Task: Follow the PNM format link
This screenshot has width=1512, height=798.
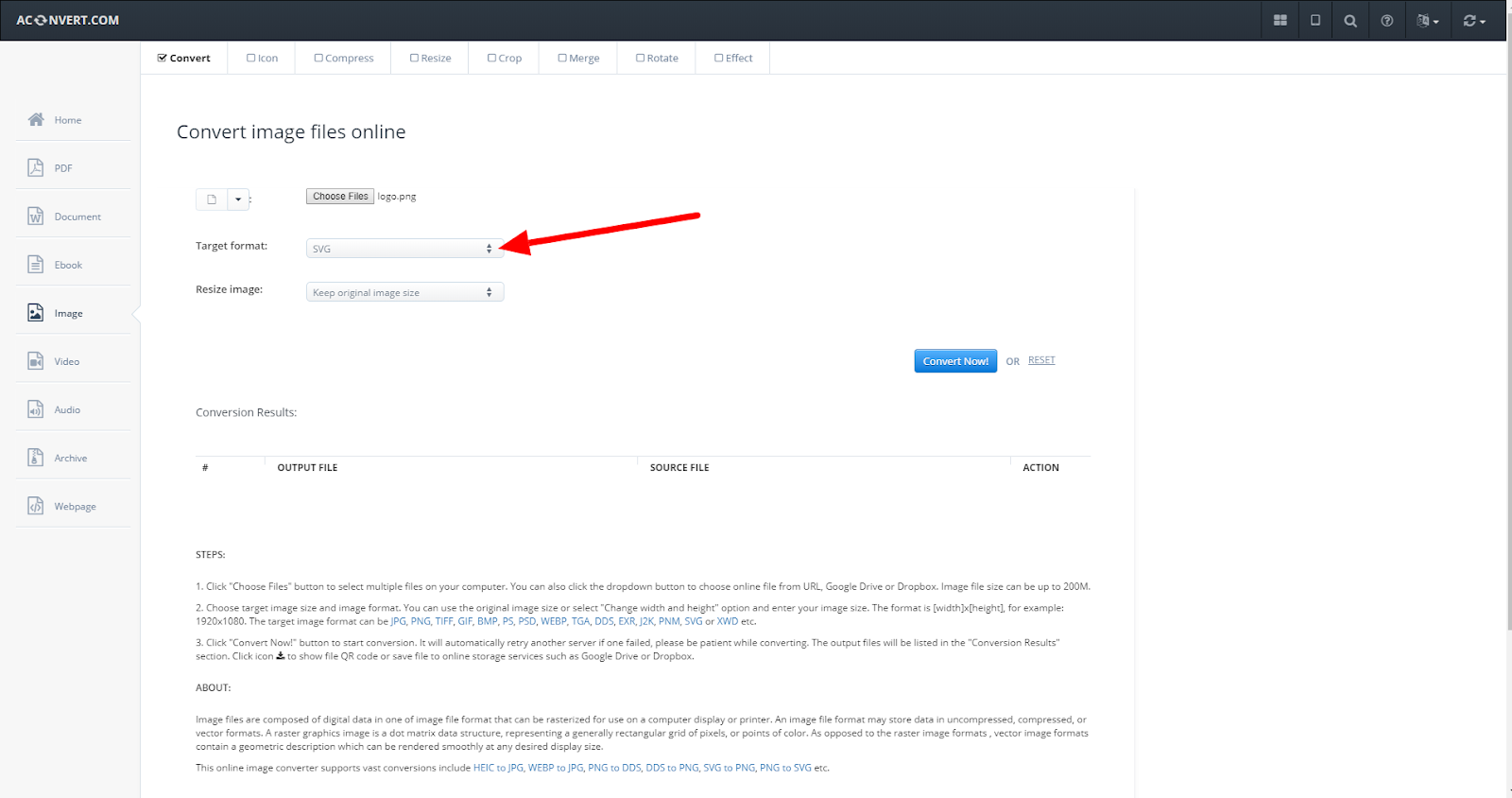Action: (669, 621)
